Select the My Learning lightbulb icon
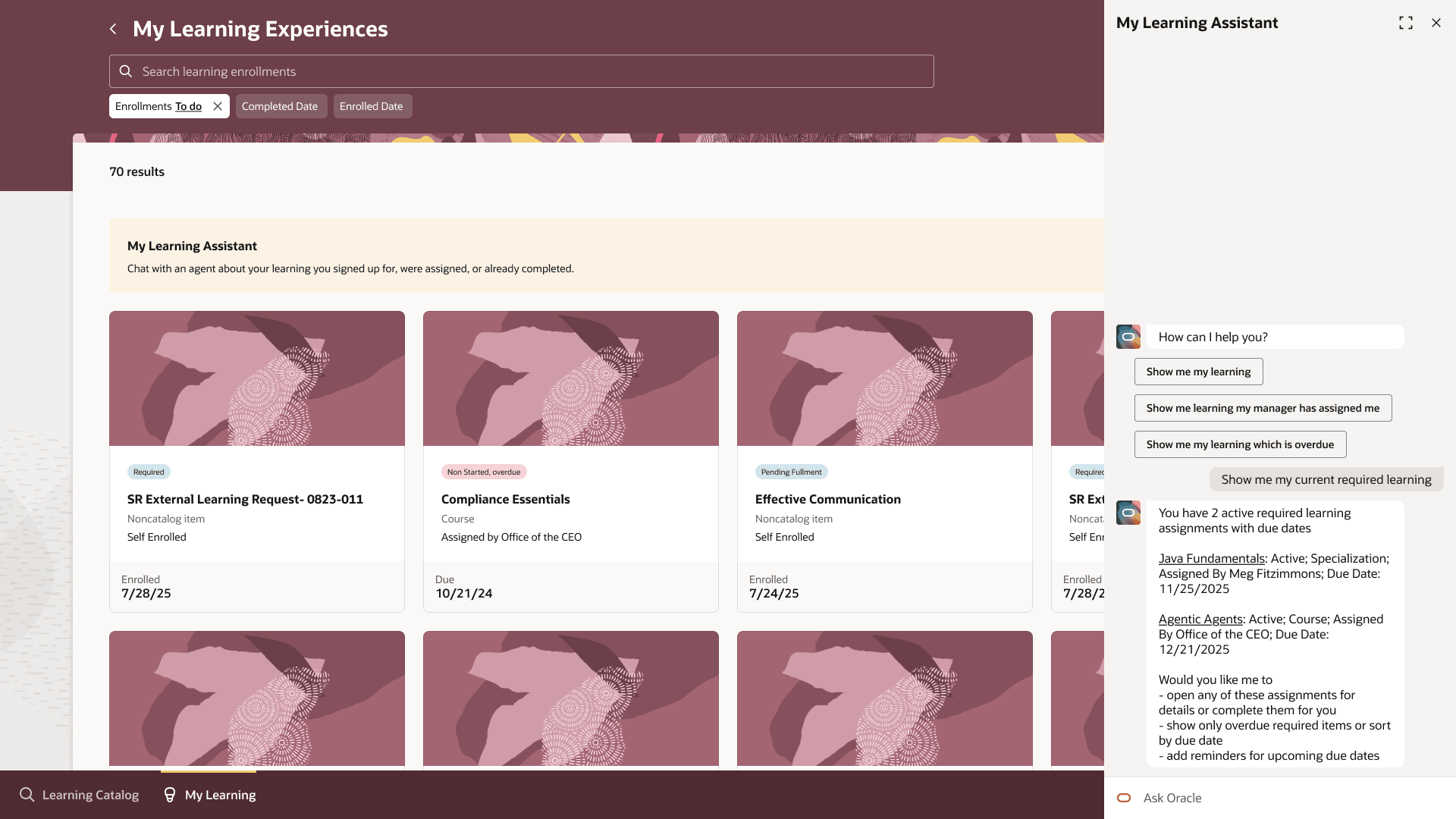The image size is (1456, 819). pos(168,795)
